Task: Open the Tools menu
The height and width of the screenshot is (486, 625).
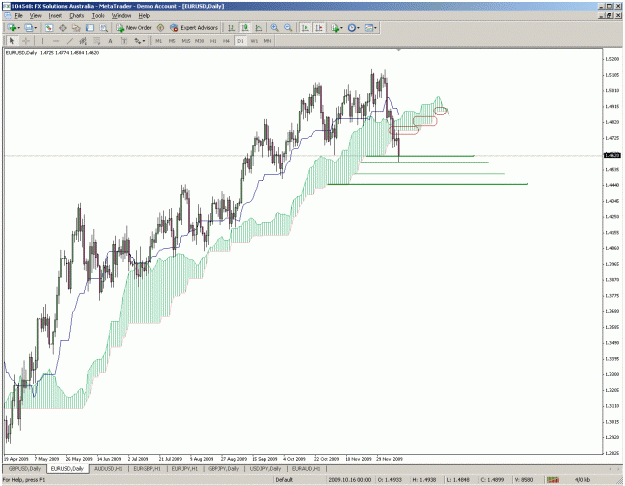Action: coord(98,16)
